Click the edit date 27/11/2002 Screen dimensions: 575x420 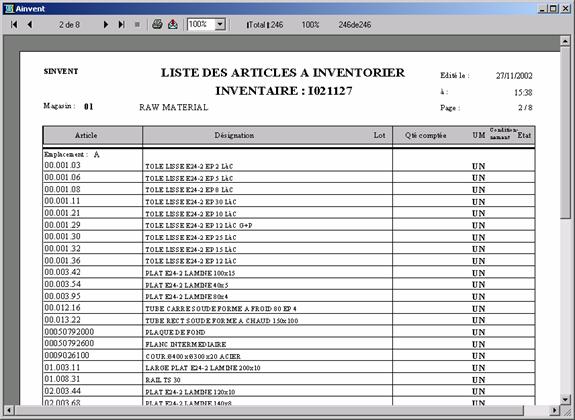click(x=514, y=76)
